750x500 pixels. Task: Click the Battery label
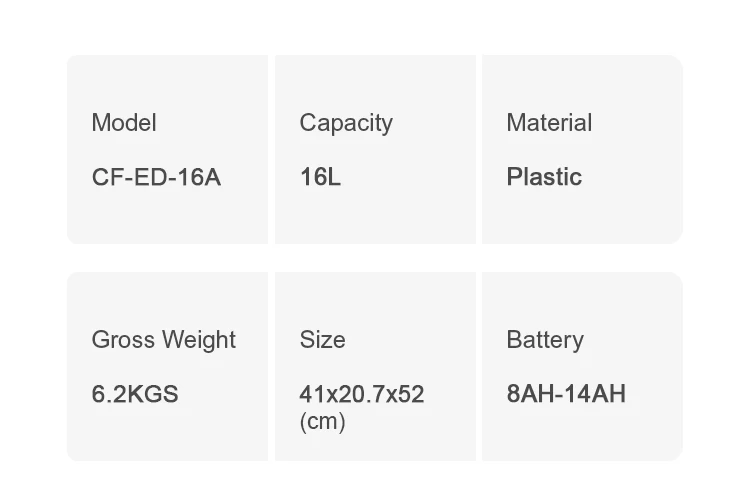tap(545, 340)
